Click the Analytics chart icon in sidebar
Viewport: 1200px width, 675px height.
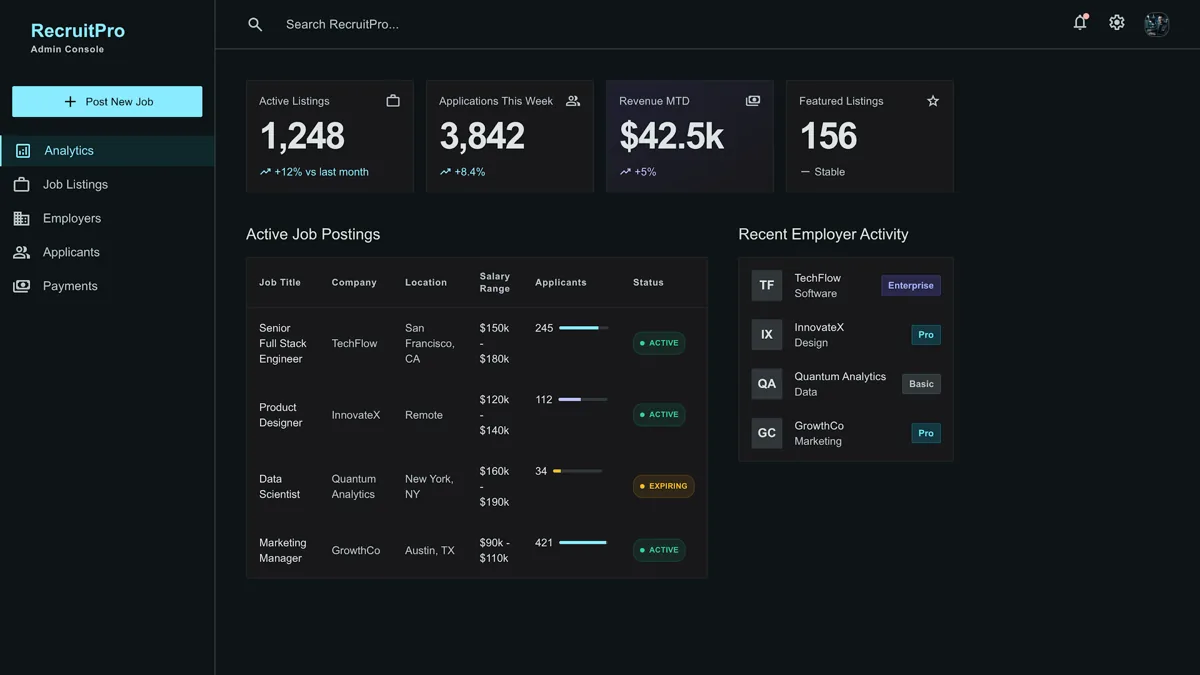click(x=22, y=151)
